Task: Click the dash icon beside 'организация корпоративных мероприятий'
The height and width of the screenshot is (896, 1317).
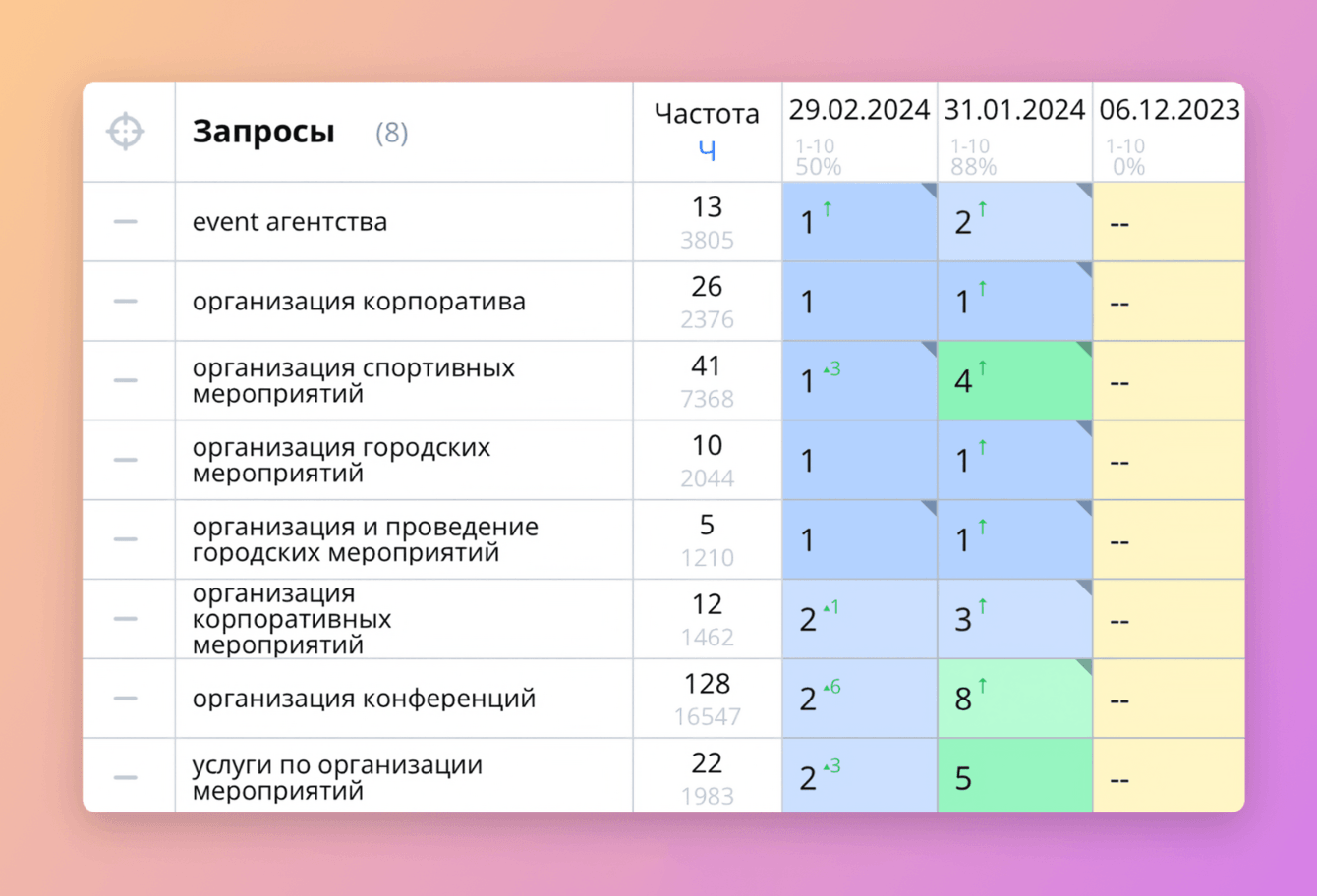Action: (x=126, y=619)
